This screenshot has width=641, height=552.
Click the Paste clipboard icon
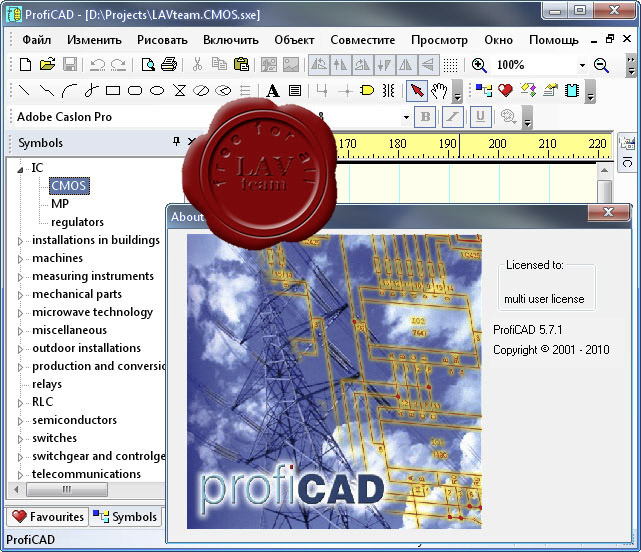point(241,65)
